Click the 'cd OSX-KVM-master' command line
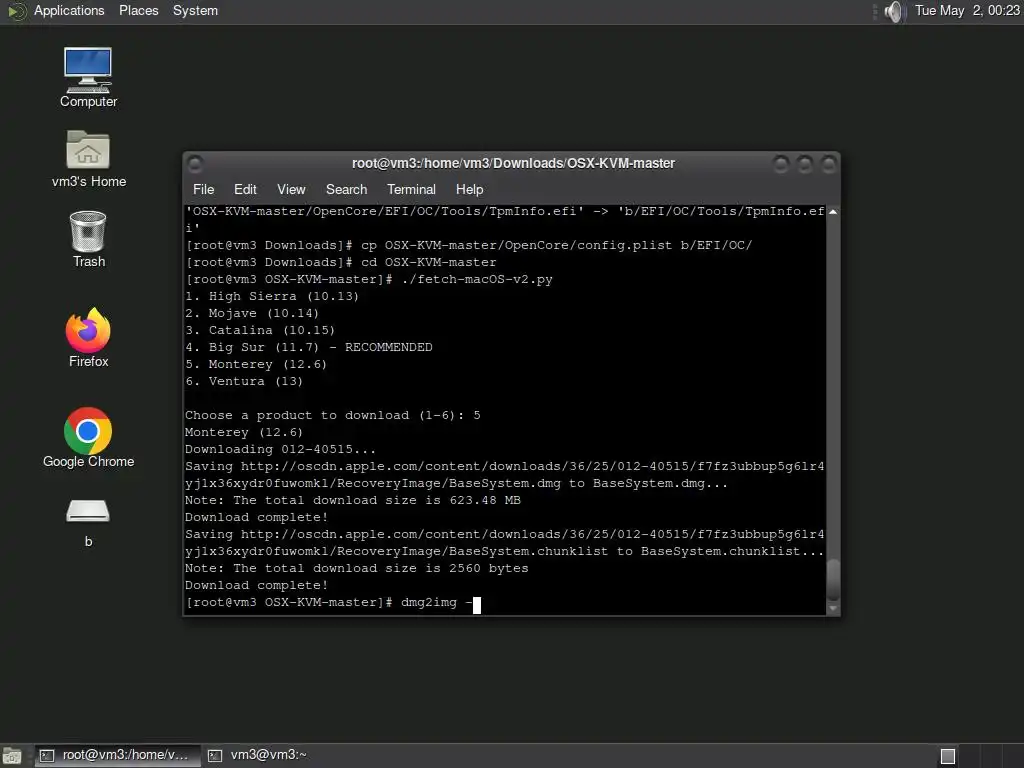The height and width of the screenshot is (768, 1024). [342, 263]
